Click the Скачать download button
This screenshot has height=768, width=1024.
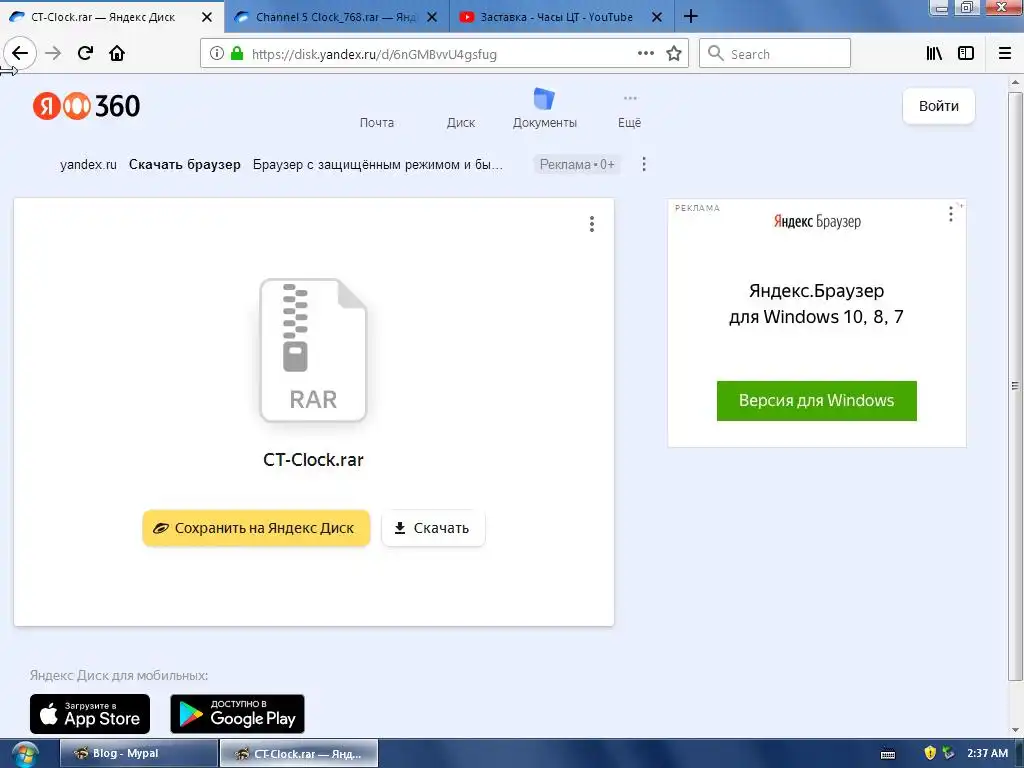pos(433,528)
